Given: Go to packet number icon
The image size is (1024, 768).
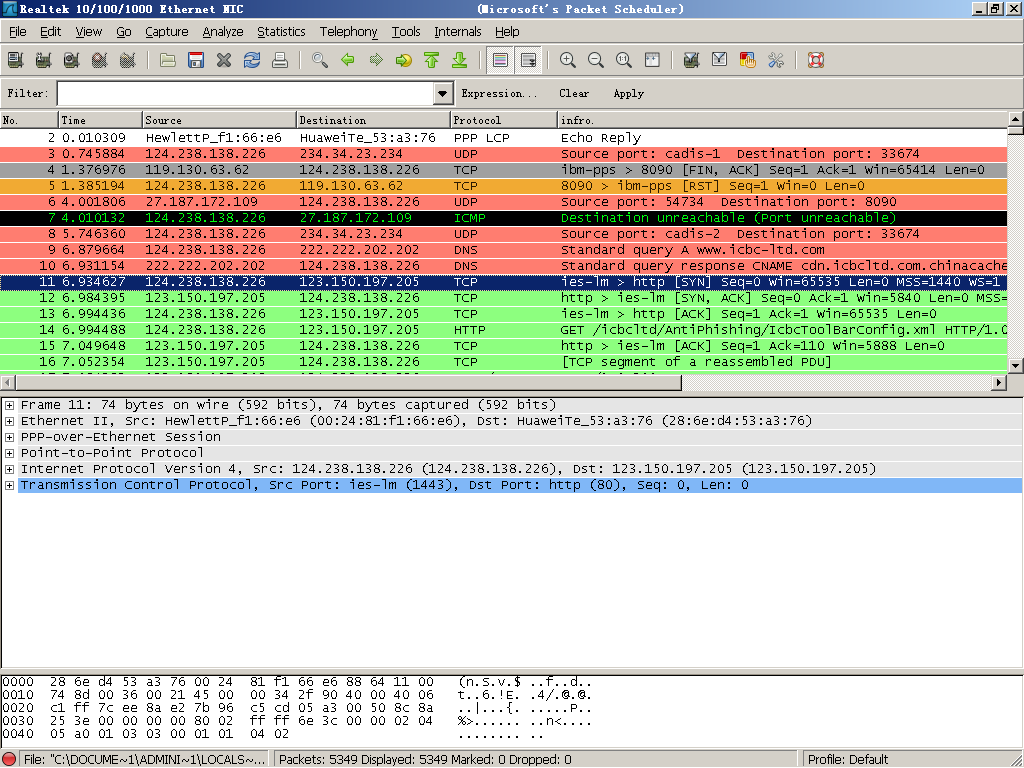Looking at the screenshot, I should pyautogui.click(x=404, y=60).
